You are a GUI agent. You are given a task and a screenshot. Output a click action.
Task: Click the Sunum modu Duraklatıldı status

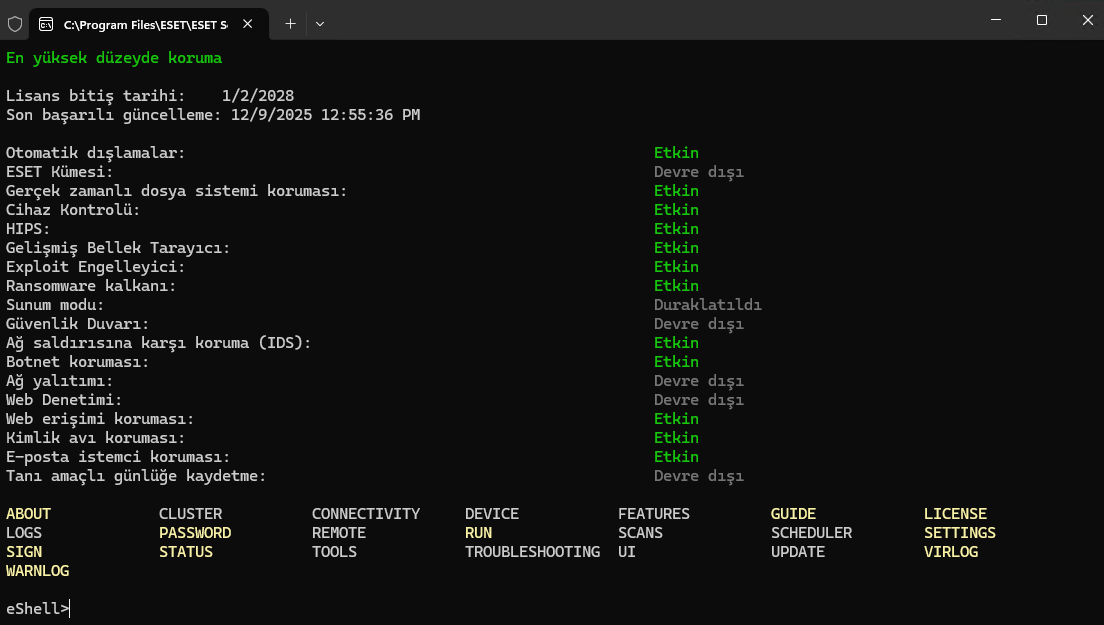(707, 305)
